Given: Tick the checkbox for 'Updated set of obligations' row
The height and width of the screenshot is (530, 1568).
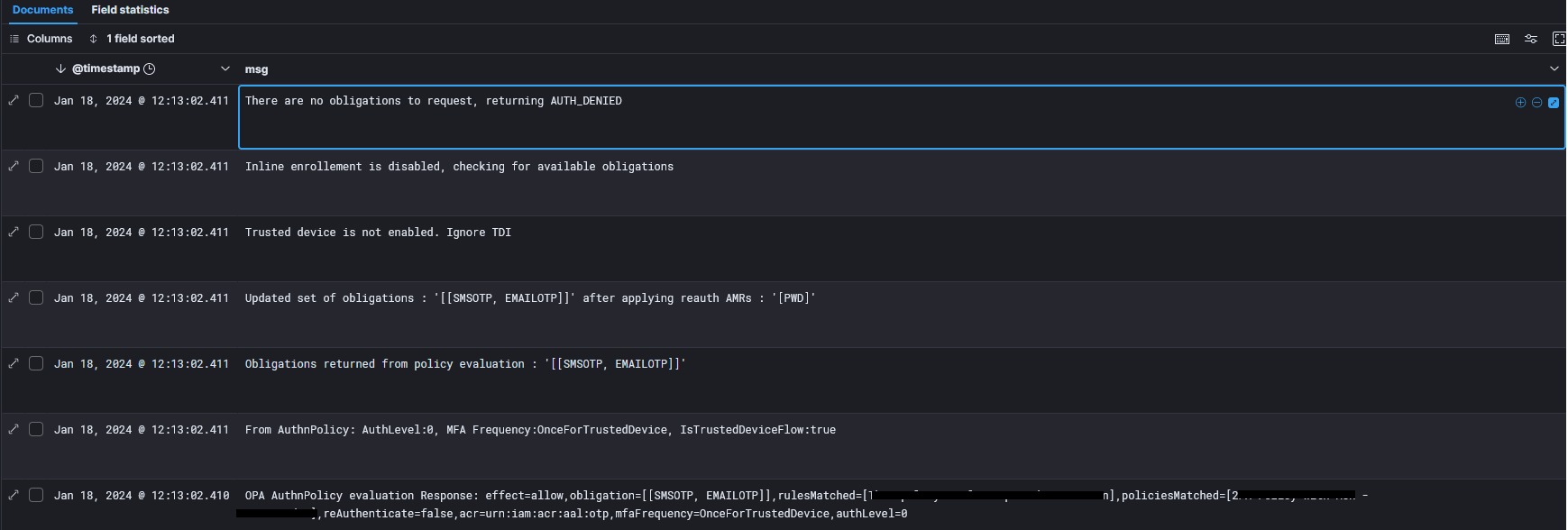Looking at the screenshot, I should point(36,297).
